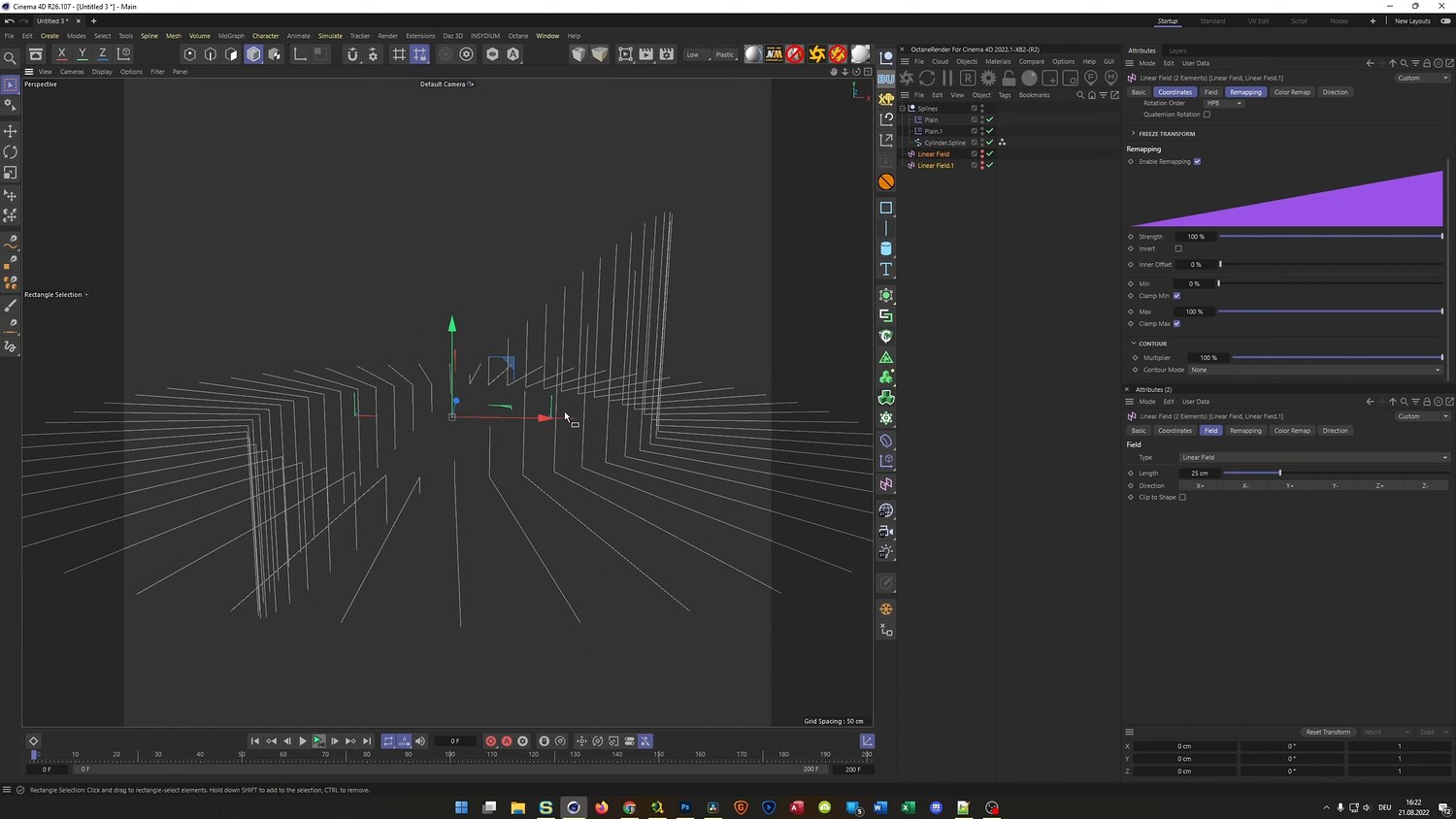Switch to the Layers tab
Image resolution: width=1456 pixels, height=819 pixels.
pyautogui.click(x=1177, y=50)
